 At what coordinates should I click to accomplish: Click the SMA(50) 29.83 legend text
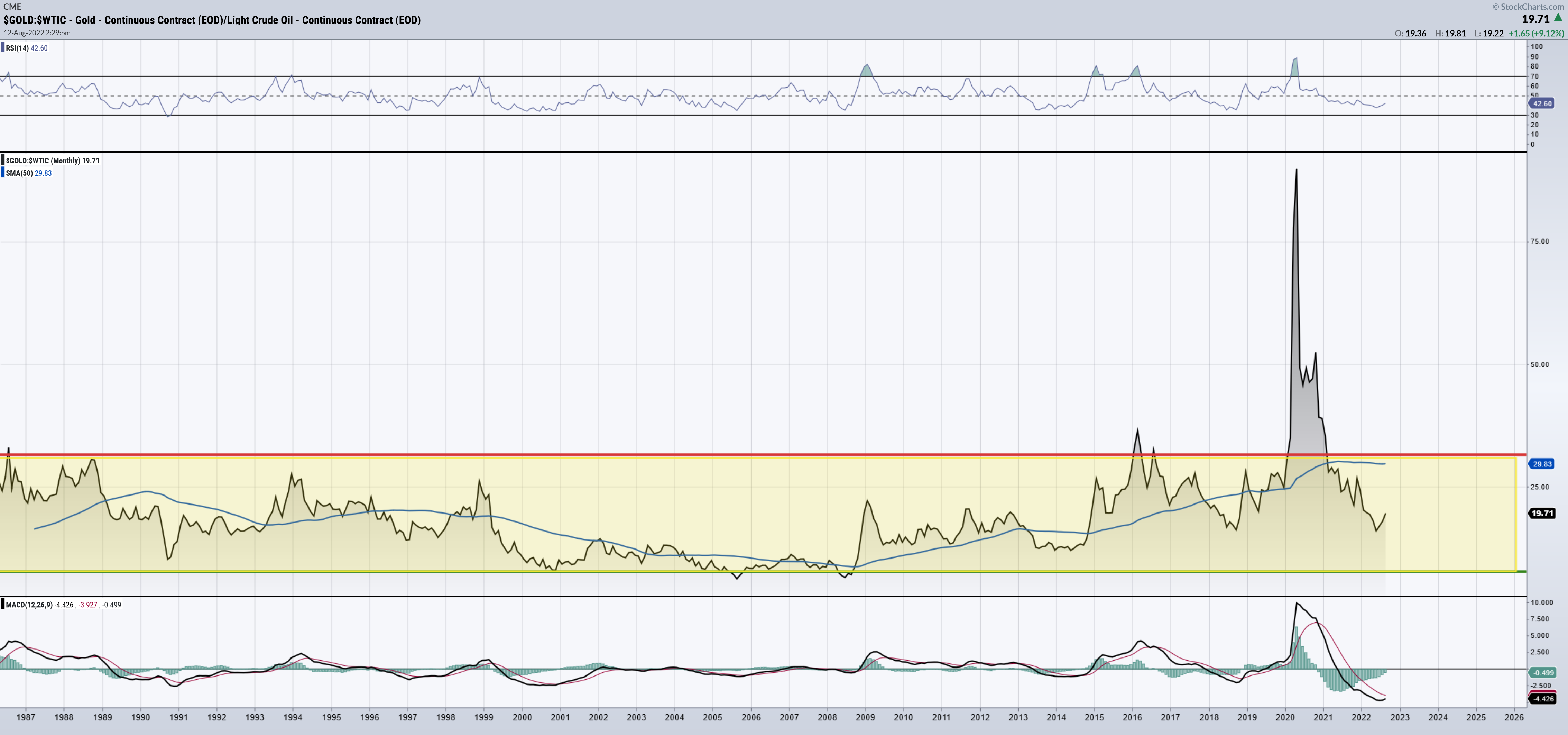[x=29, y=173]
